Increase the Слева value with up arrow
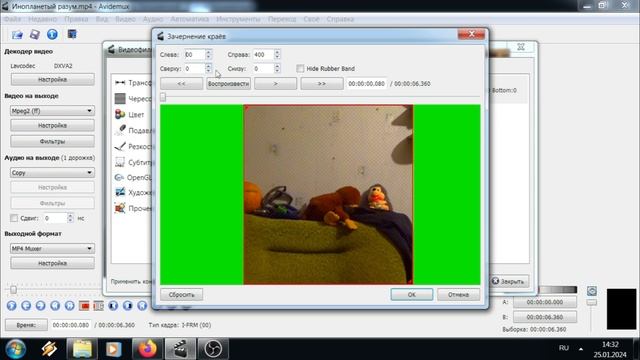The height and width of the screenshot is (360, 640). [x=209, y=52]
